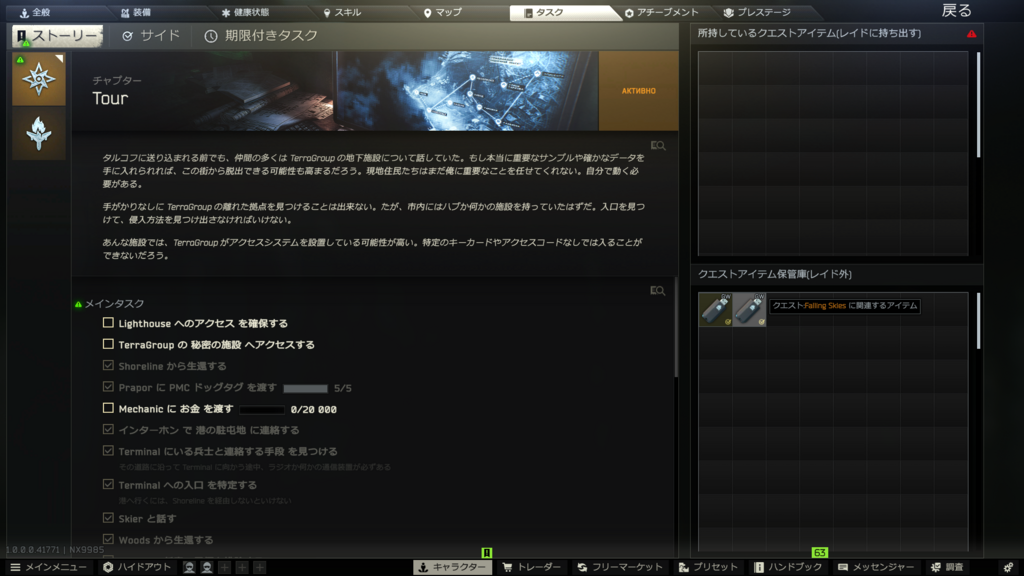Select the Tour chapter compass icon
Viewport: 1024px width, 576px height.
pos(39,79)
